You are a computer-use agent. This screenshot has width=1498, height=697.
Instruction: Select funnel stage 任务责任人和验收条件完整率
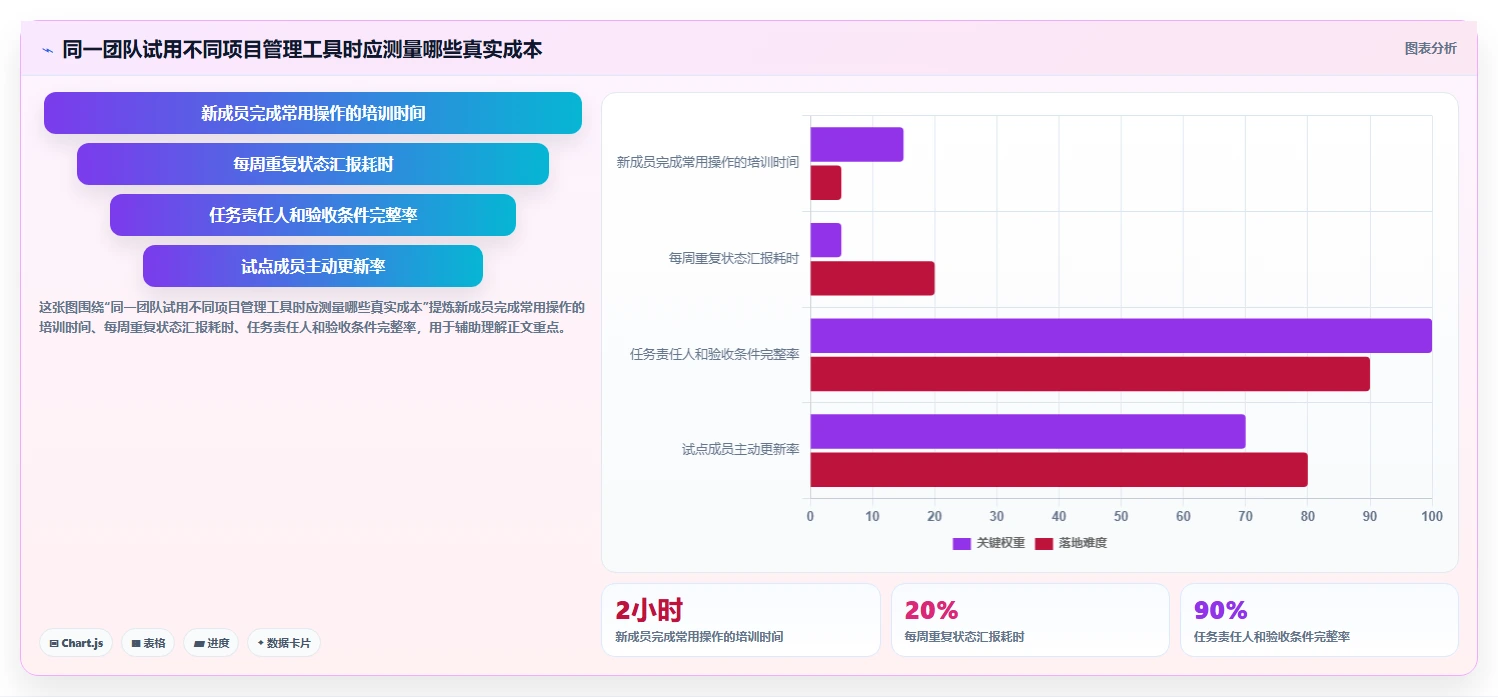(313, 215)
